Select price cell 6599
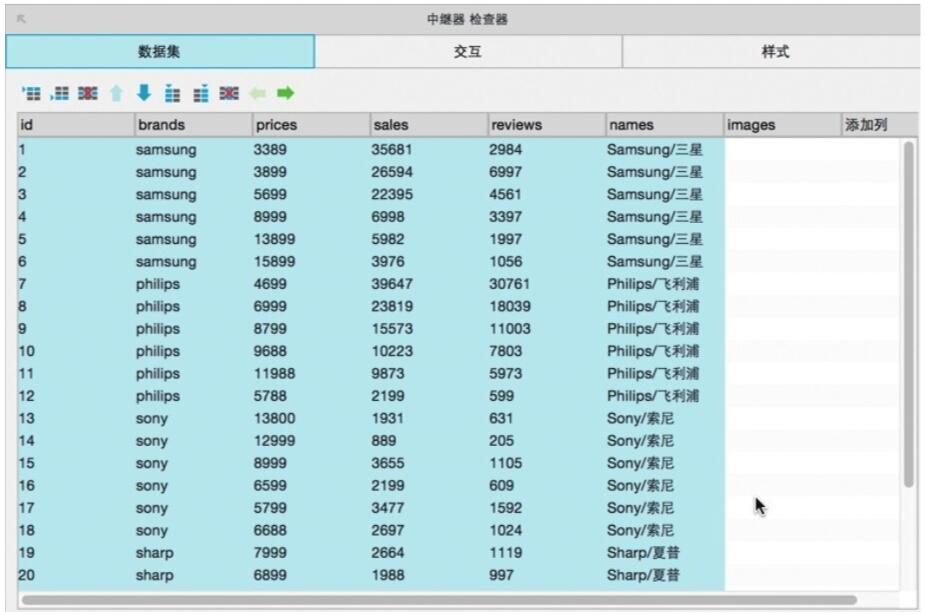Viewport: 926px width, 615px height. [270, 486]
